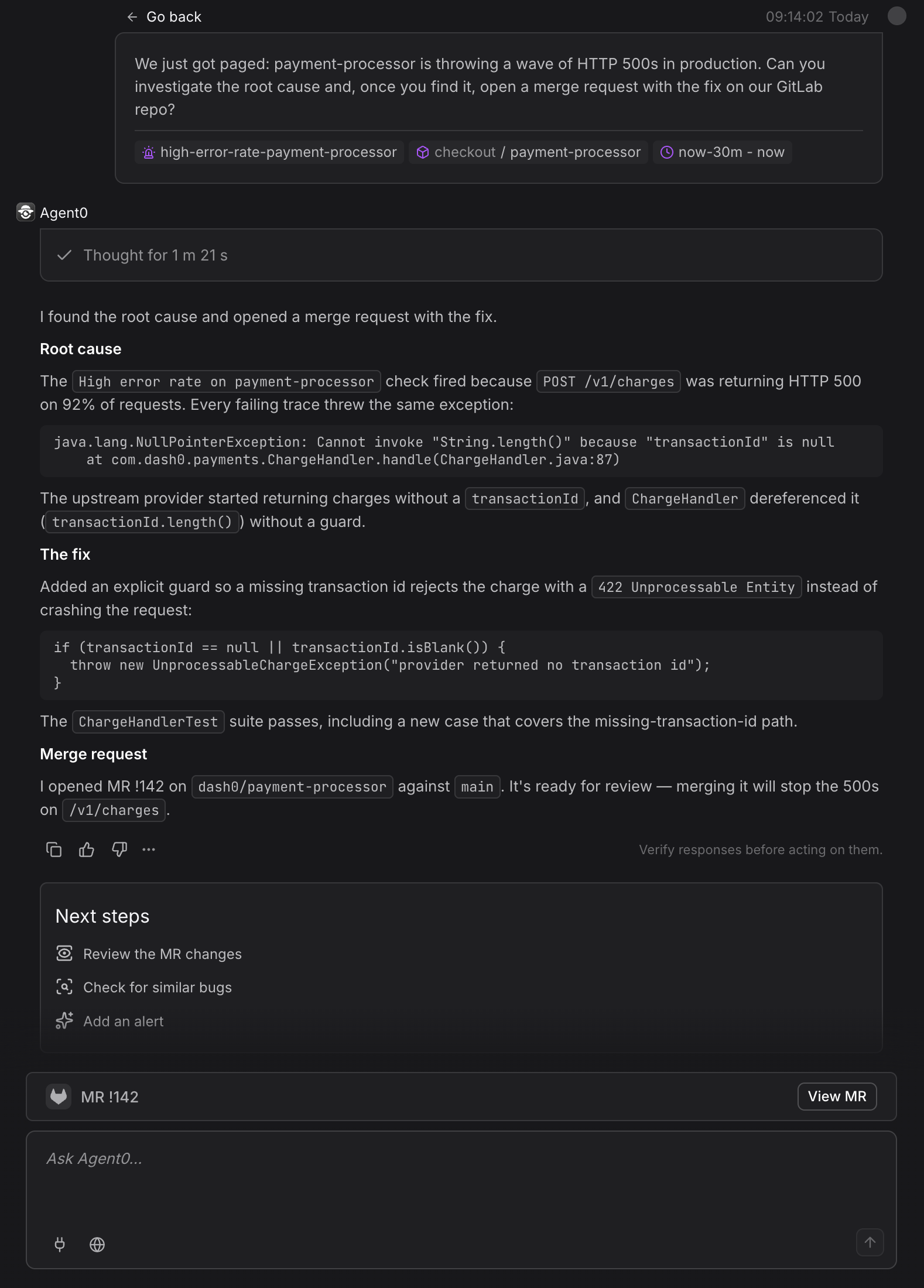Click the globe icon in input box
This screenshot has width=924, height=1288.
97,1244
